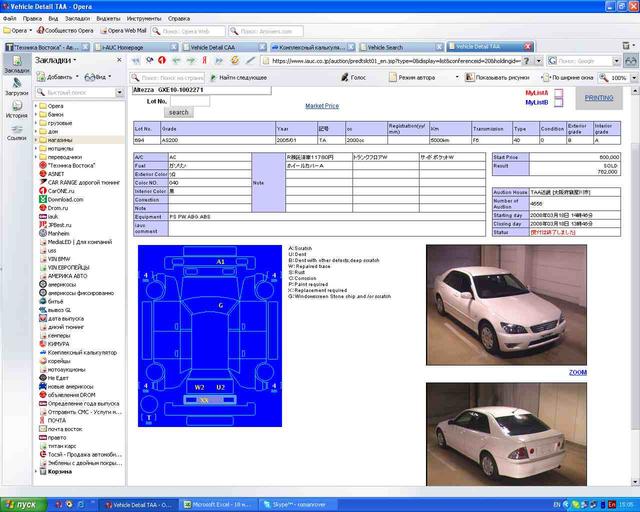Check the MyListA checkbox
Screen dimensions: 640x512
[558, 93]
